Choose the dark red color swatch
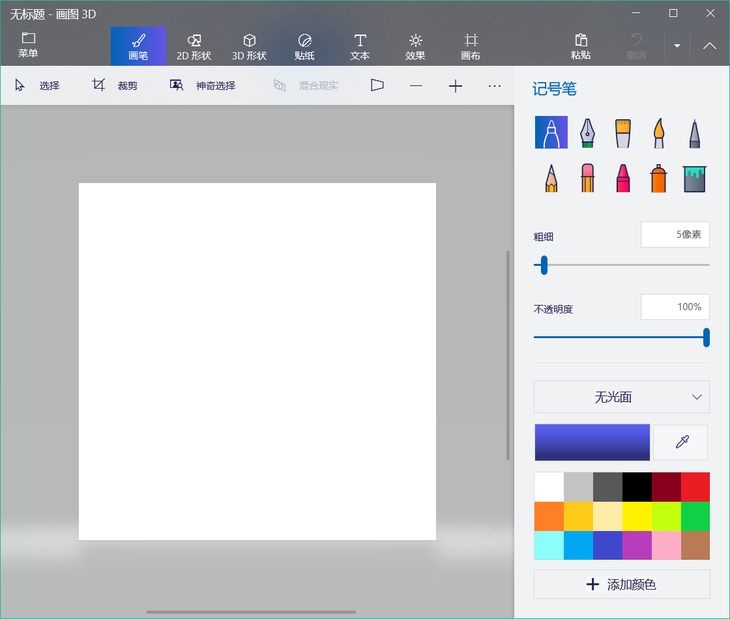The image size is (730, 619). click(666, 487)
